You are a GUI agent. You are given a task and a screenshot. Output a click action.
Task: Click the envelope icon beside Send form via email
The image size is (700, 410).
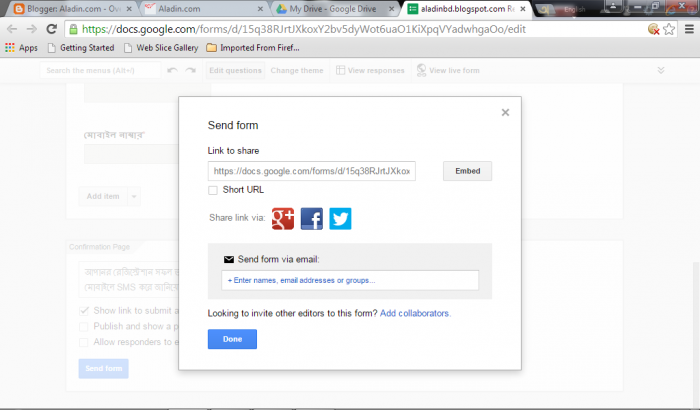[229, 259]
